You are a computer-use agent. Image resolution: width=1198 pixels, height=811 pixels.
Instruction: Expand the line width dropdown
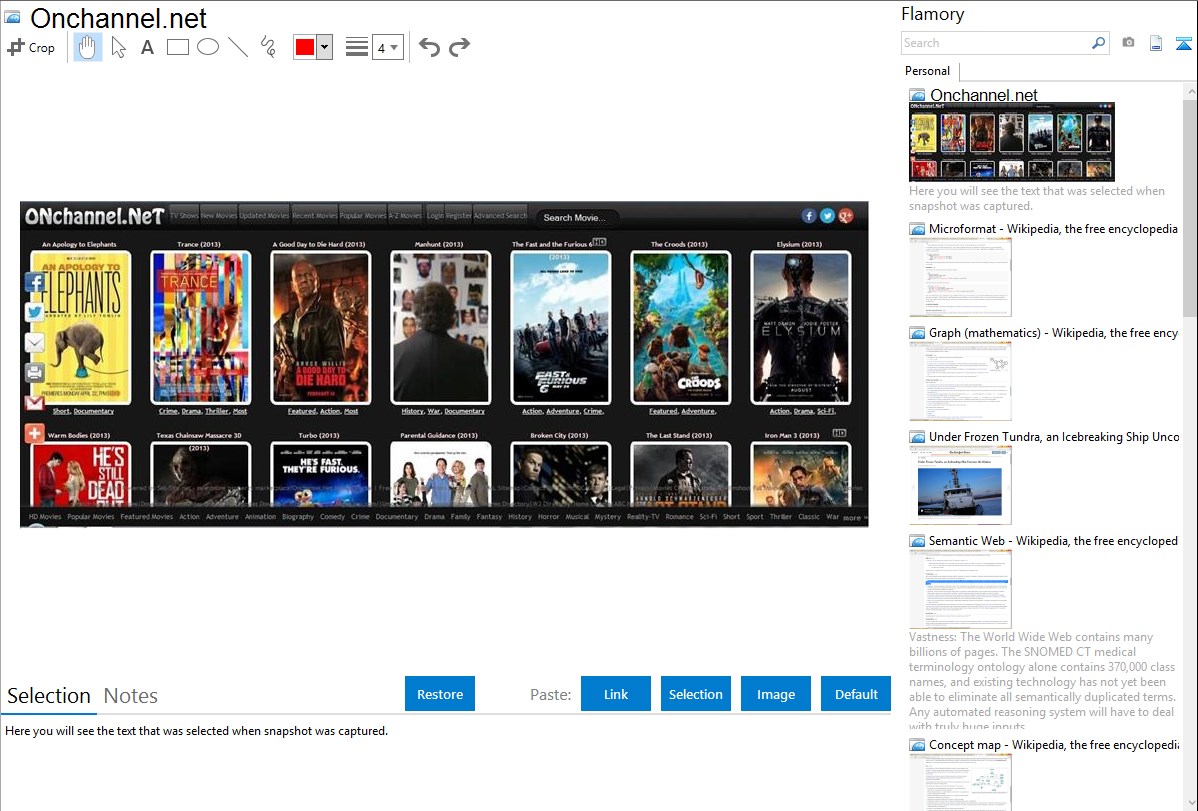click(394, 48)
